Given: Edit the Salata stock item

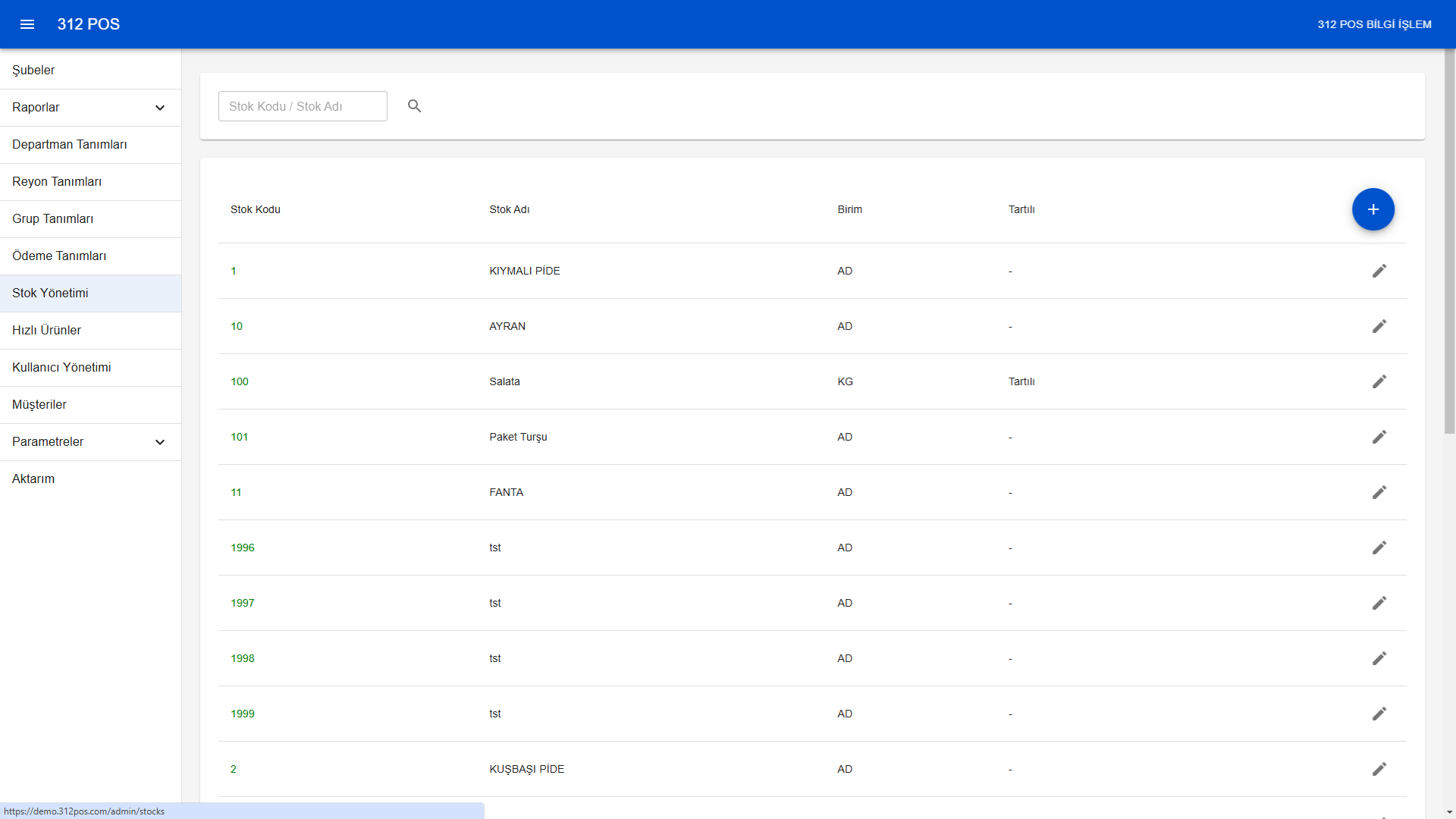Looking at the screenshot, I should [x=1379, y=381].
